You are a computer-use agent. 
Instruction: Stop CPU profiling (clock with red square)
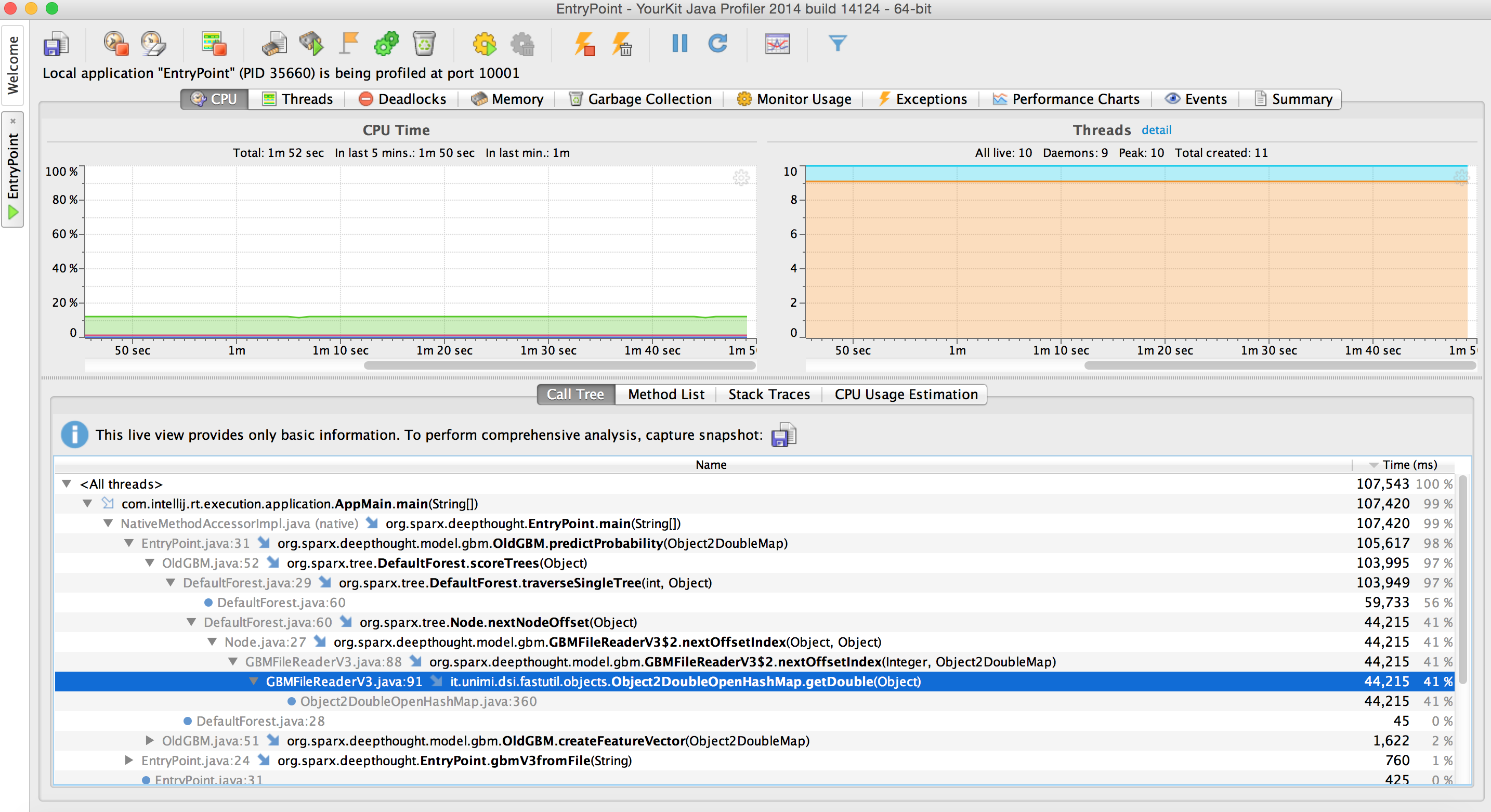pyautogui.click(x=116, y=44)
